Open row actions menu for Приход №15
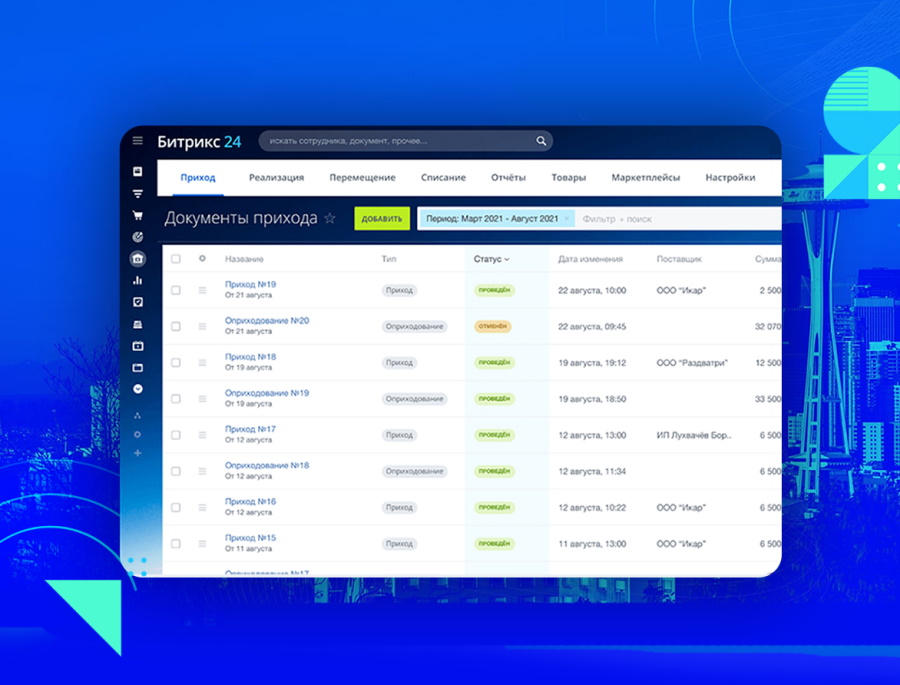900x685 pixels. (202, 543)
